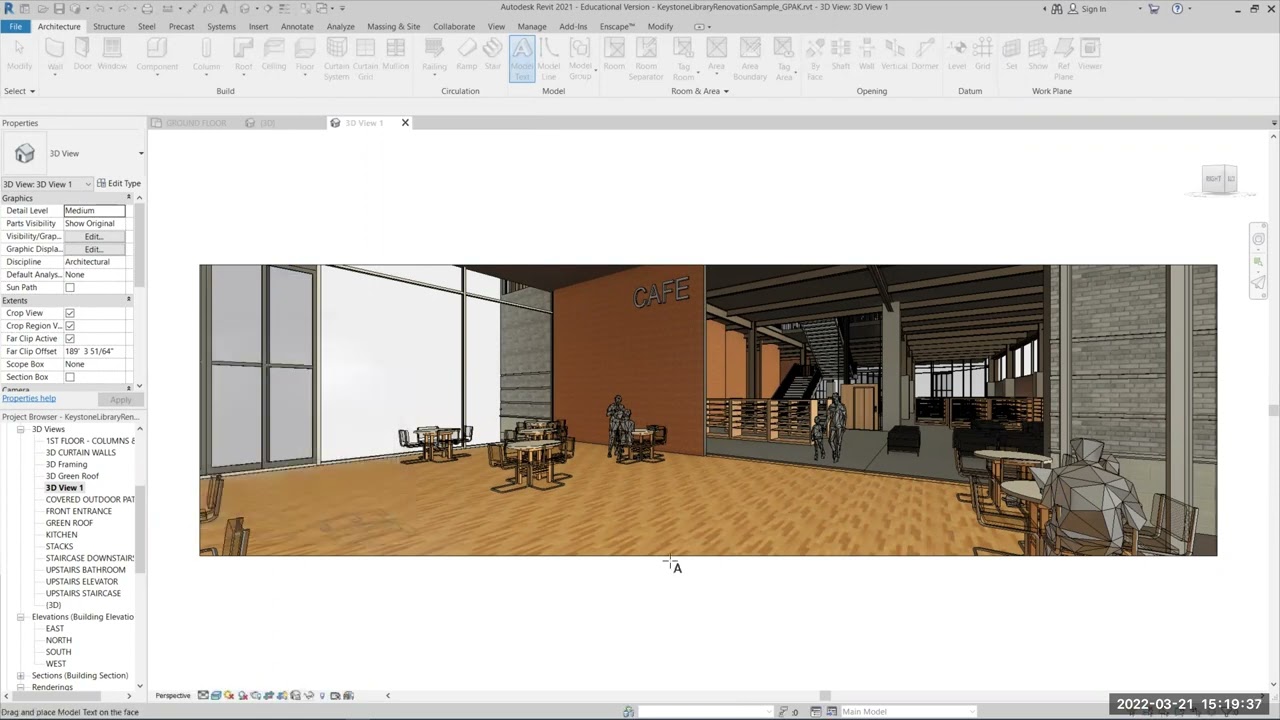Screen dimensions: 1280x720
Task: Choose the Window tool
Action: click(112, 54)
